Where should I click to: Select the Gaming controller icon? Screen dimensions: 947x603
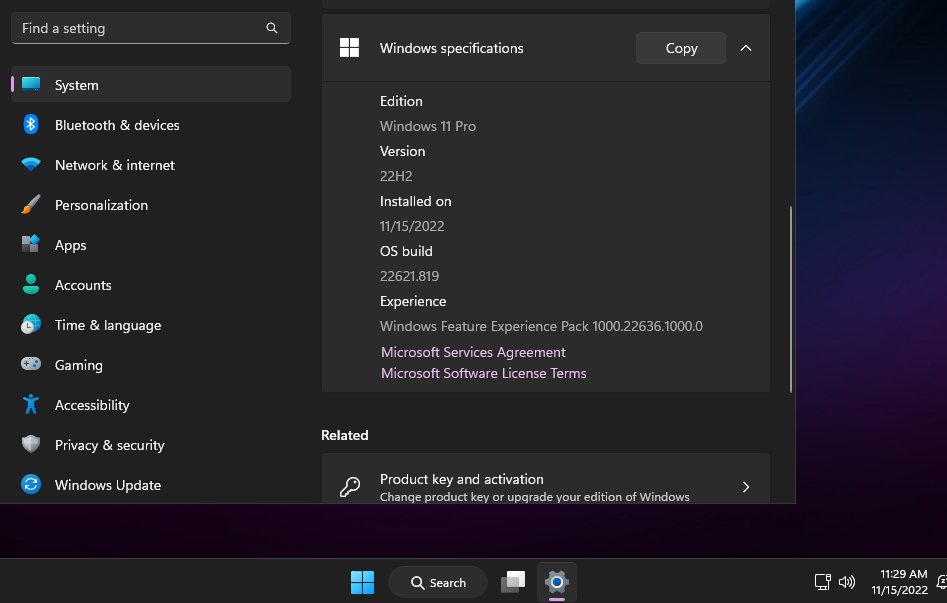[x=31, y=365]
